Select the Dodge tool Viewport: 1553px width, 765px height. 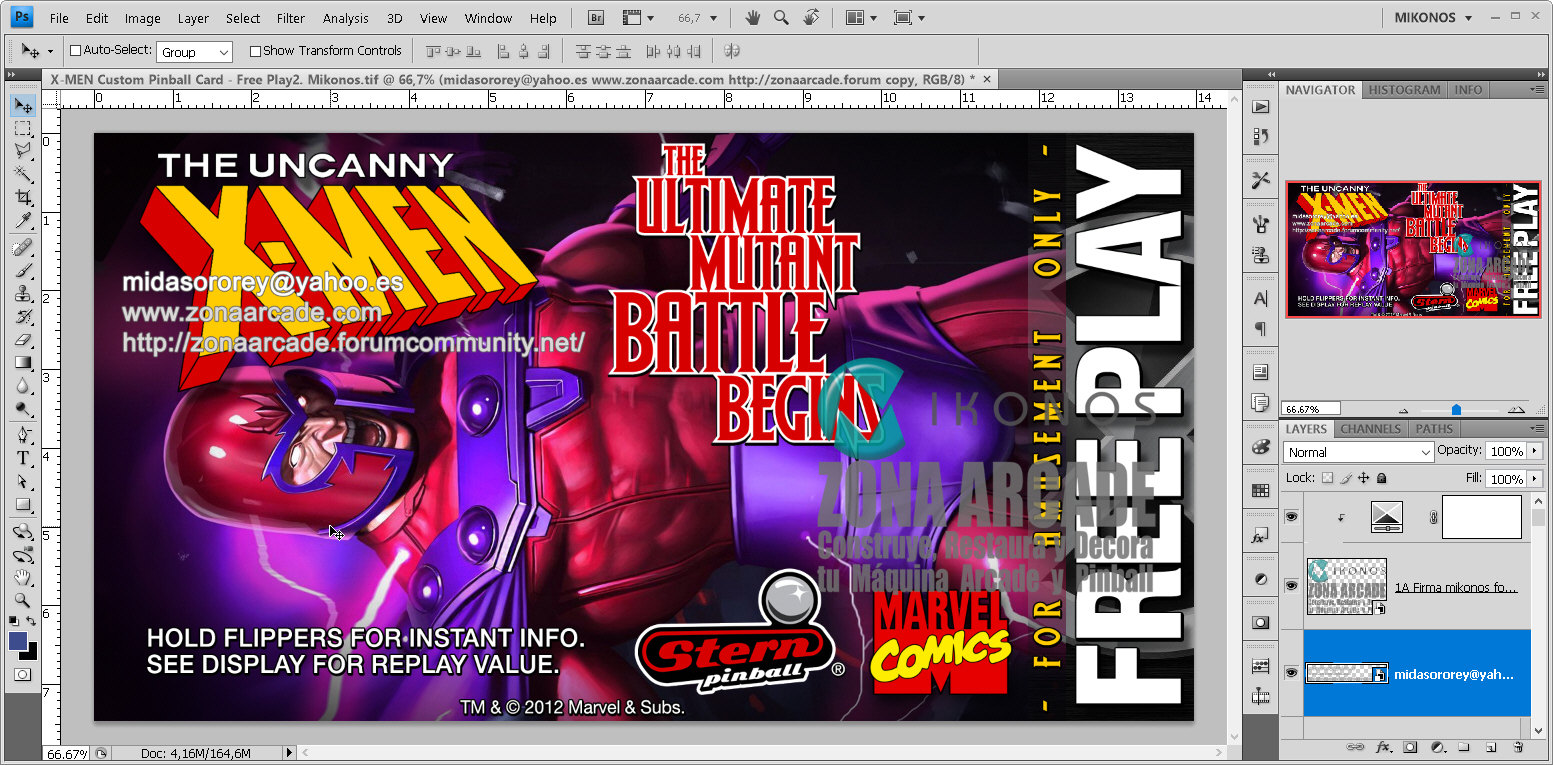[x=23, y=409]
